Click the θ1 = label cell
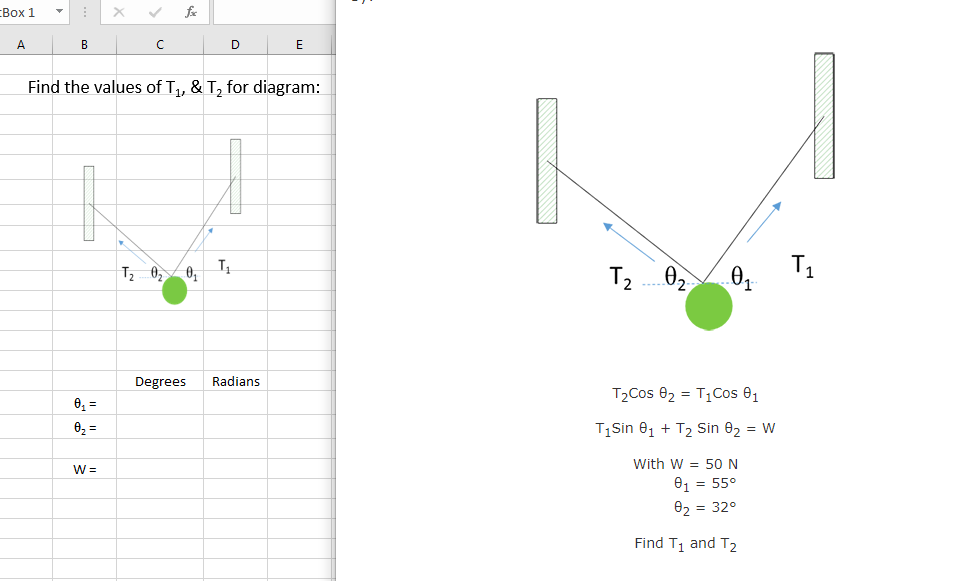The height and width of the screenshot is (581, 969). point(84,403)
